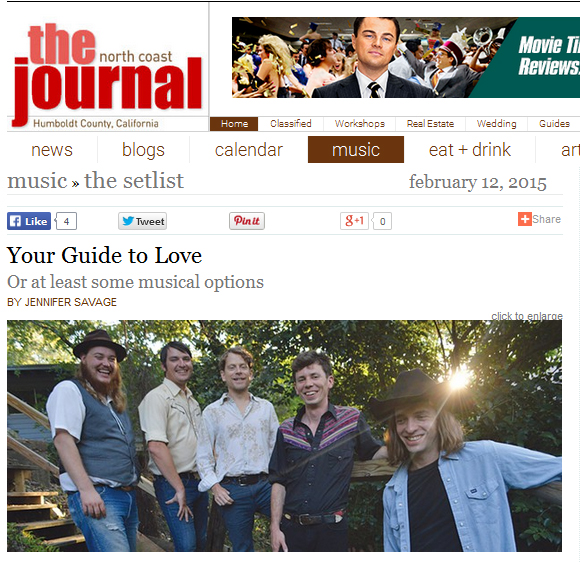Image resolution: width=580 pixels, height=562 pixels.
Task: Click the setlist breadcrumb link
Action: tap(134, 181)
